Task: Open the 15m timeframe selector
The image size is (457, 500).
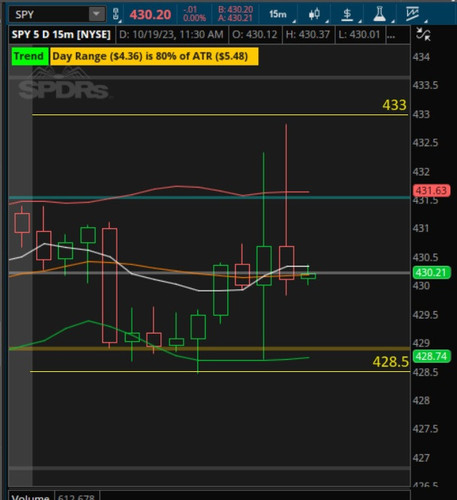Action: pyautogui.click(x=278, y=14)
